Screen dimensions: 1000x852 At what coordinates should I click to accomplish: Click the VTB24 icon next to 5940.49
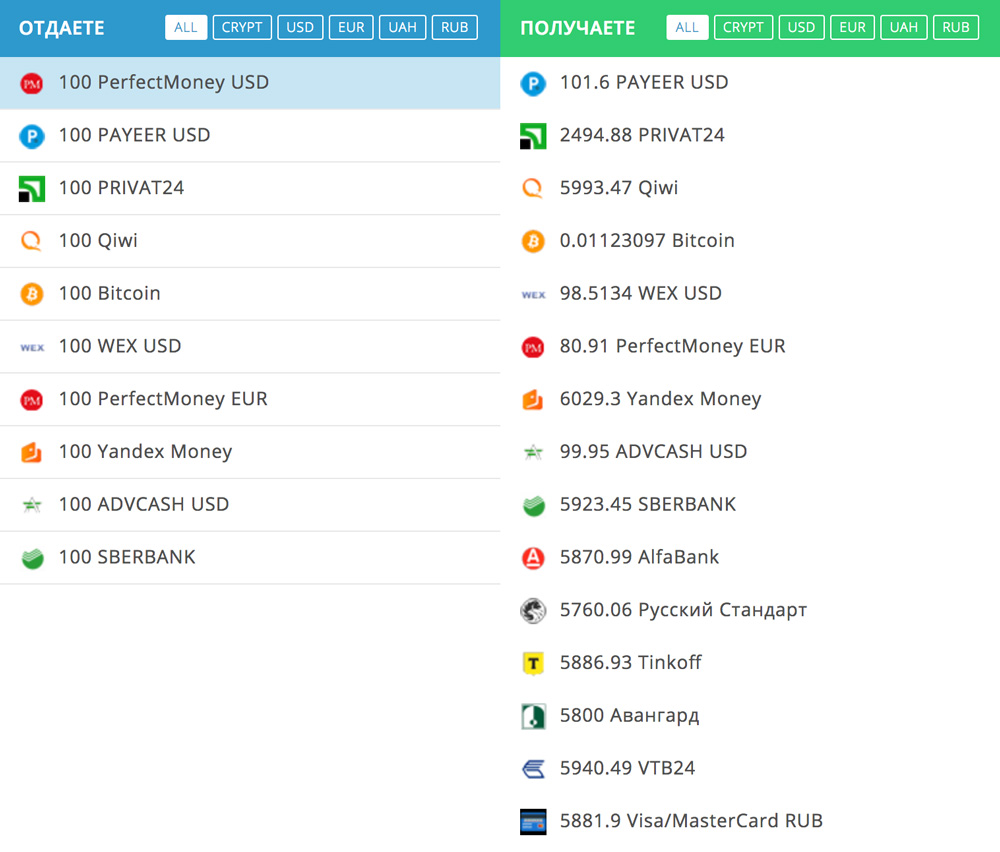click(x=533, y=768)
